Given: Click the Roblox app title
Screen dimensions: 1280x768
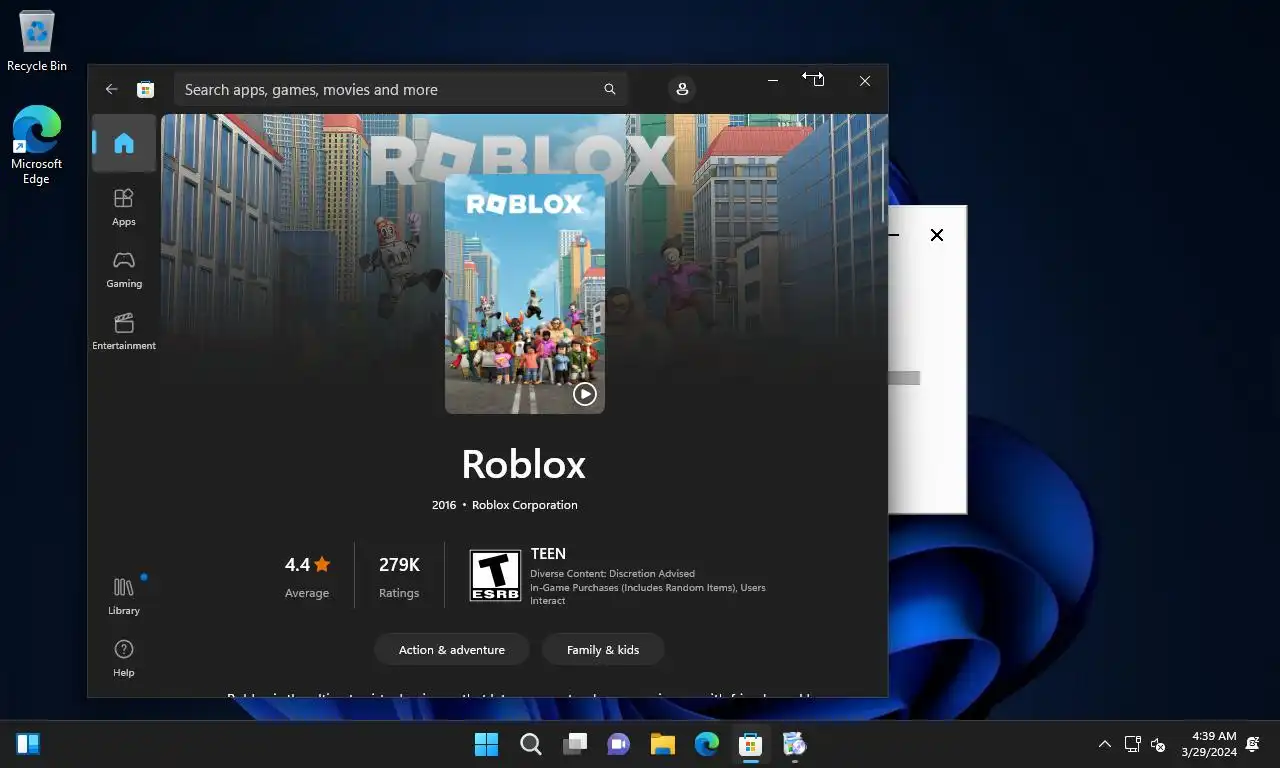Looking at the screenshot, I should [x=524, y=464].
